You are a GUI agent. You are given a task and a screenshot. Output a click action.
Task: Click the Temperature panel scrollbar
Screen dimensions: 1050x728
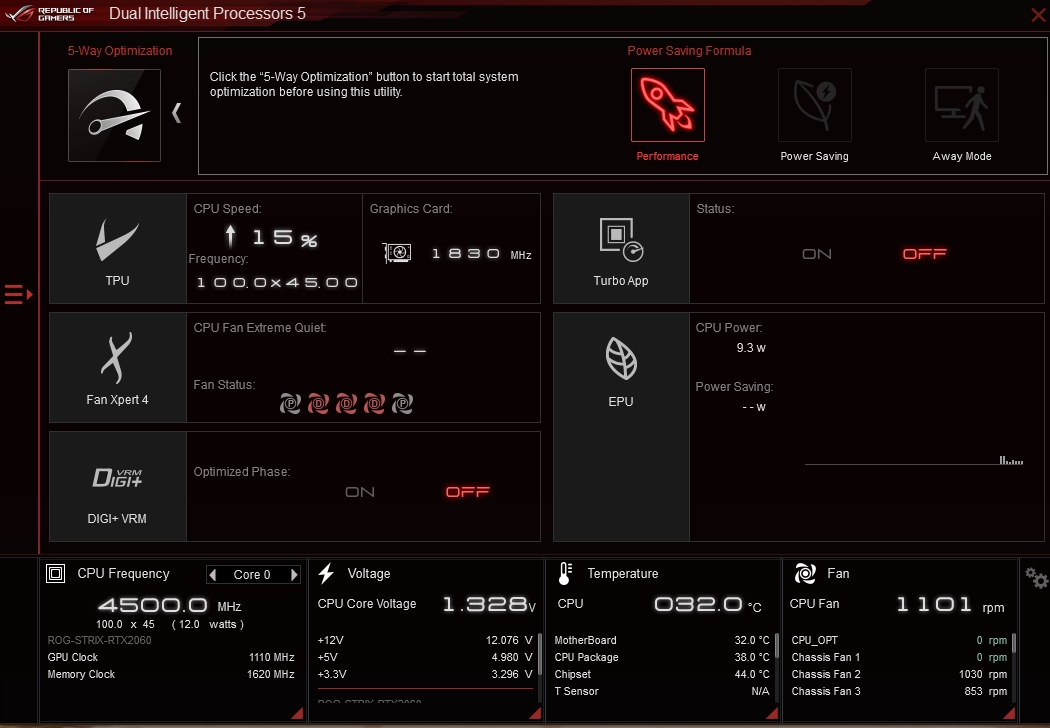coord(777,646)
